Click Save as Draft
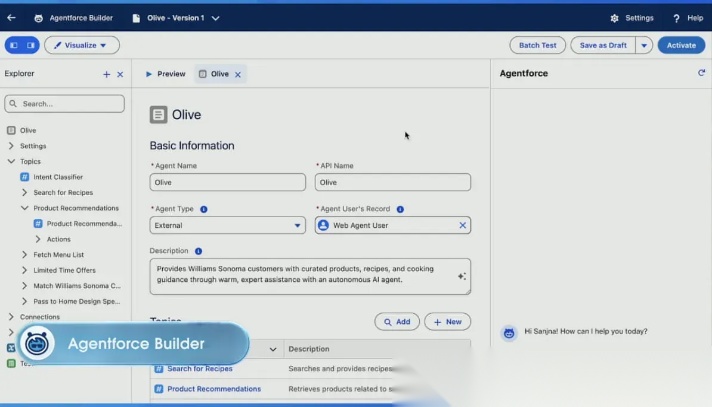 (603, 45)
